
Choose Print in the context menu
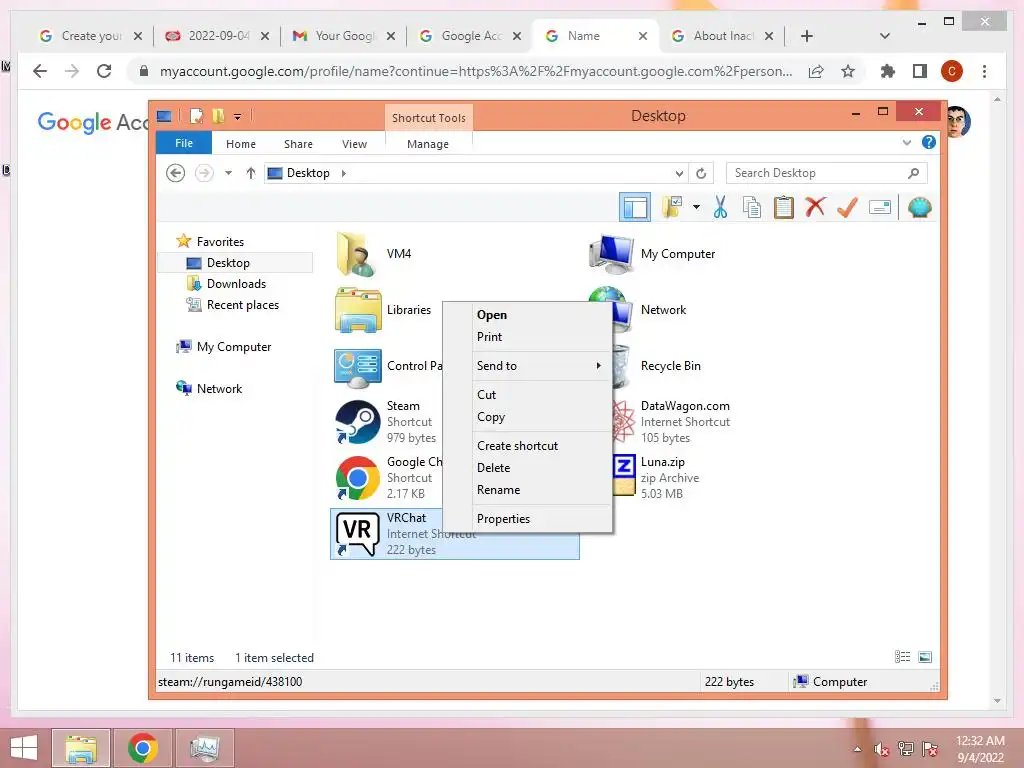point(489,337)
